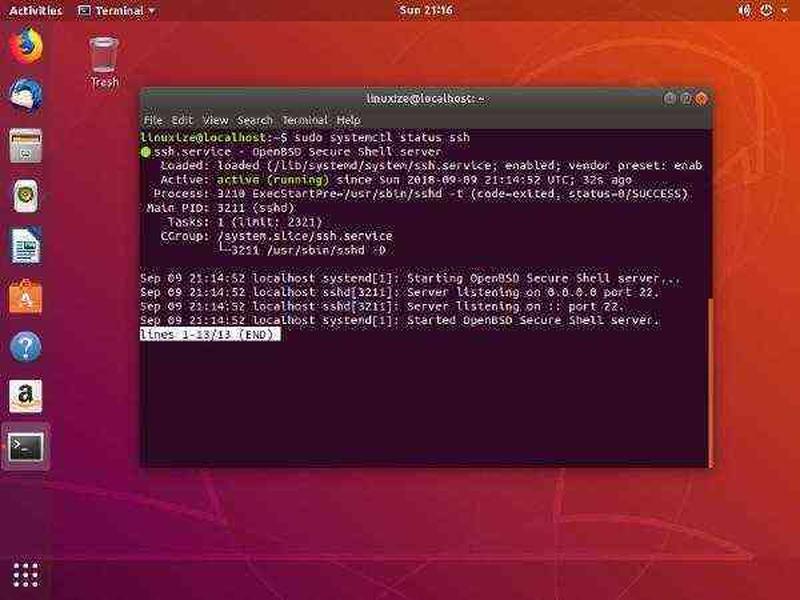The width and height of the screenshot is (800, 600).
Task: Open the Edit menu in terminal
Action: [x=182, y=120]
